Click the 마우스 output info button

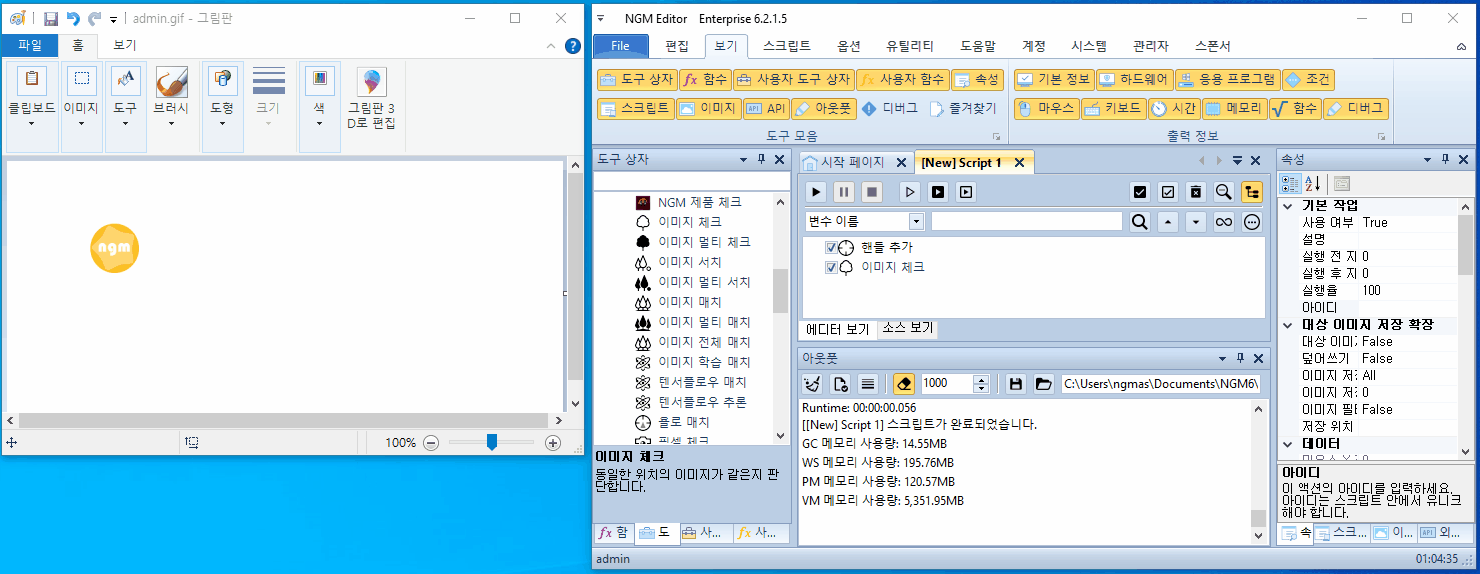point(1045,108)
